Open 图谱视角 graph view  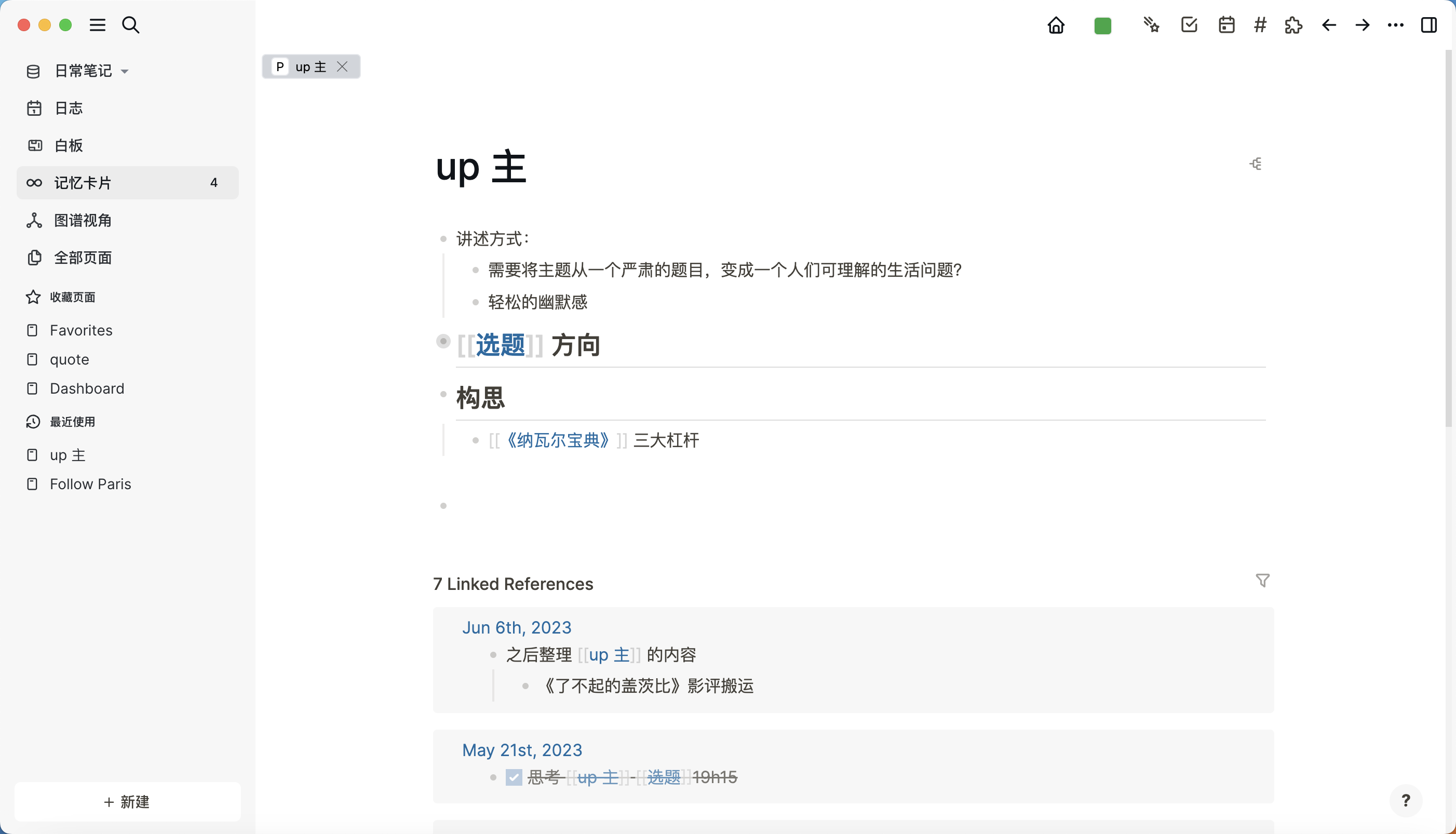coord(127,221)
